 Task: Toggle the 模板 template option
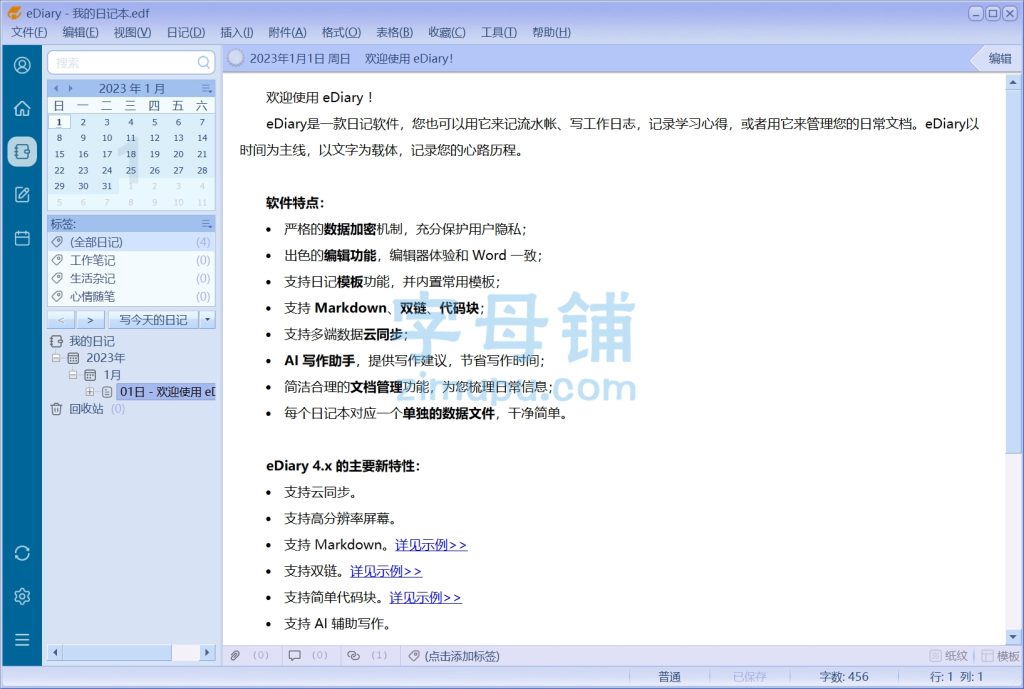[x=1000, y=656]
